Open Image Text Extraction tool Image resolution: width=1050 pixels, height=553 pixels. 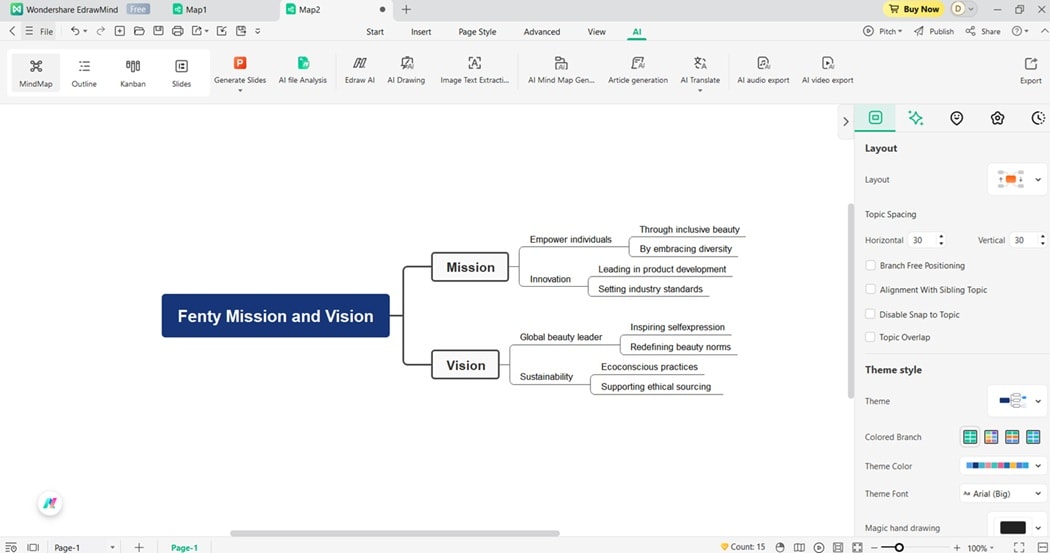(474, 69)
